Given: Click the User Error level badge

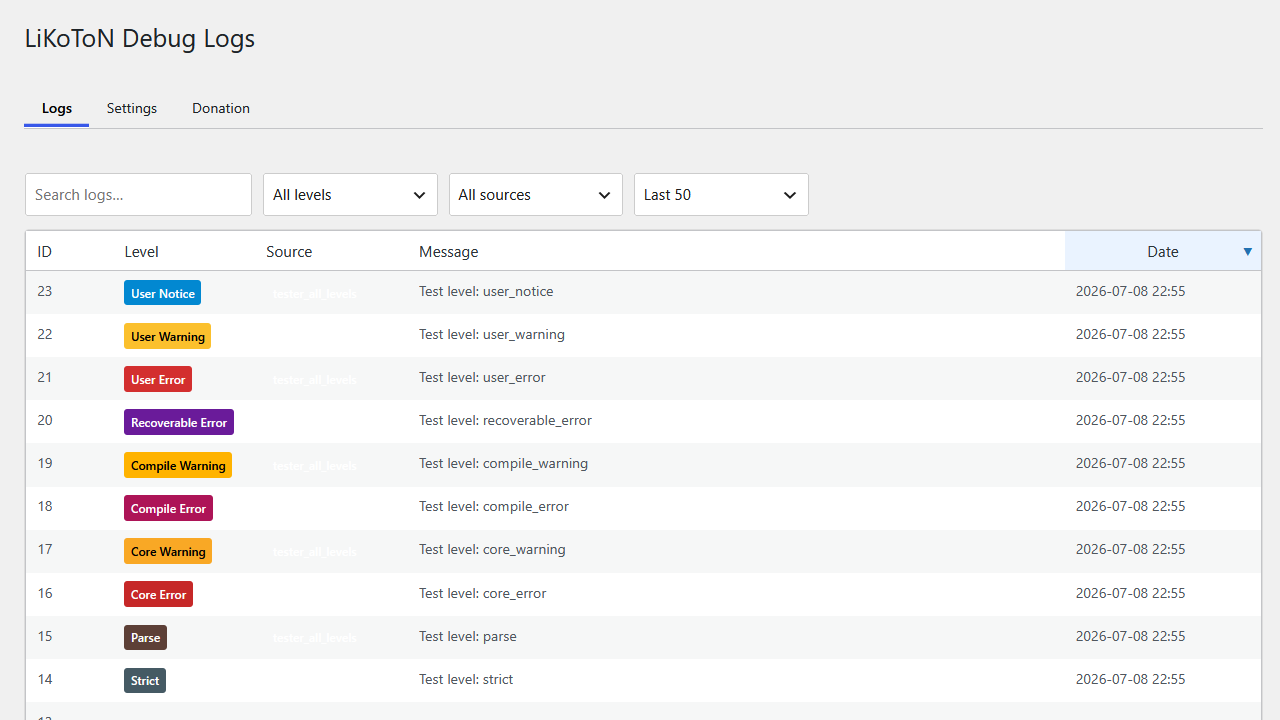Looking at the screenshot, I should coord(158,379).
